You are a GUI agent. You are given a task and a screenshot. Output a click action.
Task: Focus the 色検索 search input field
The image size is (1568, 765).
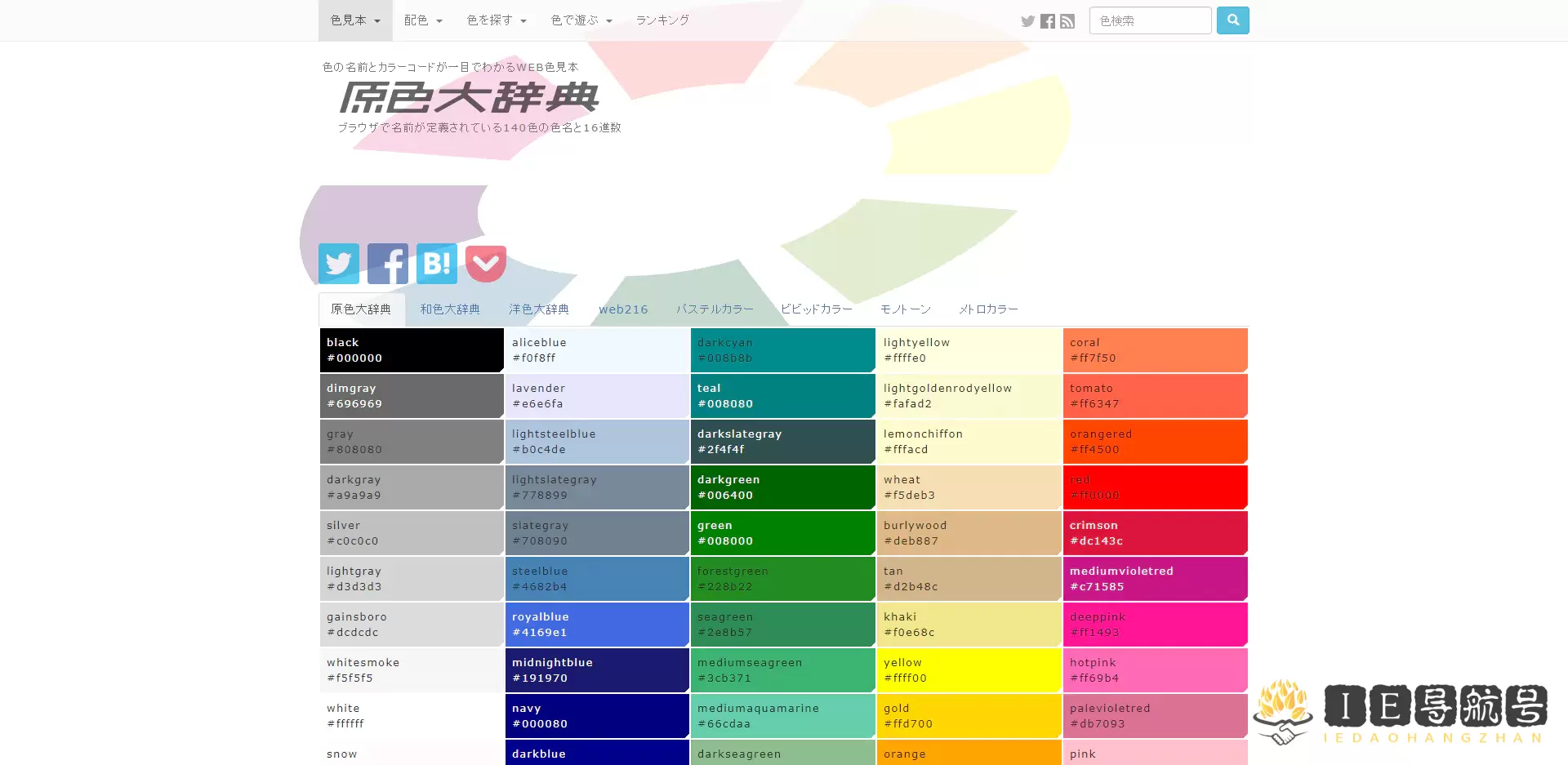[1150, 20]
